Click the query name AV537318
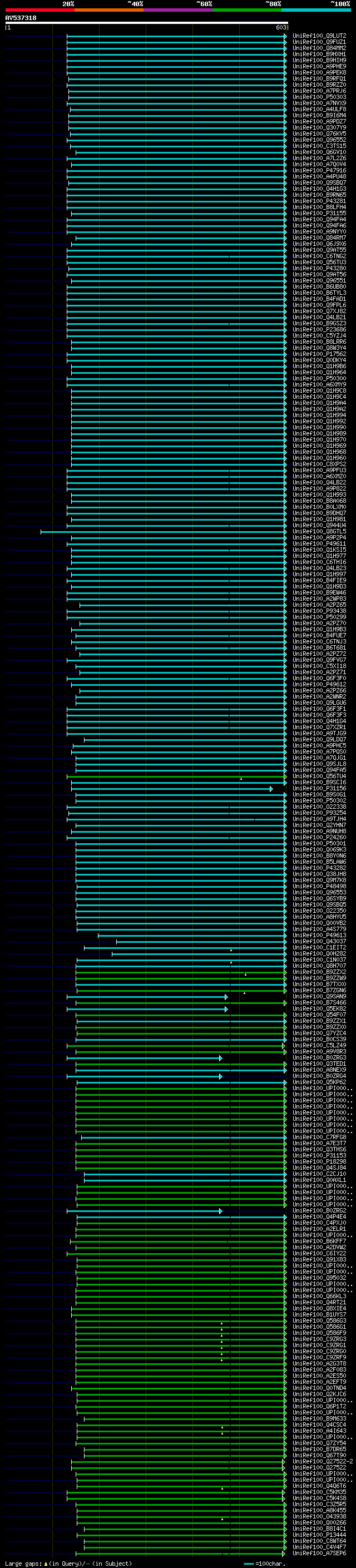 21,18
